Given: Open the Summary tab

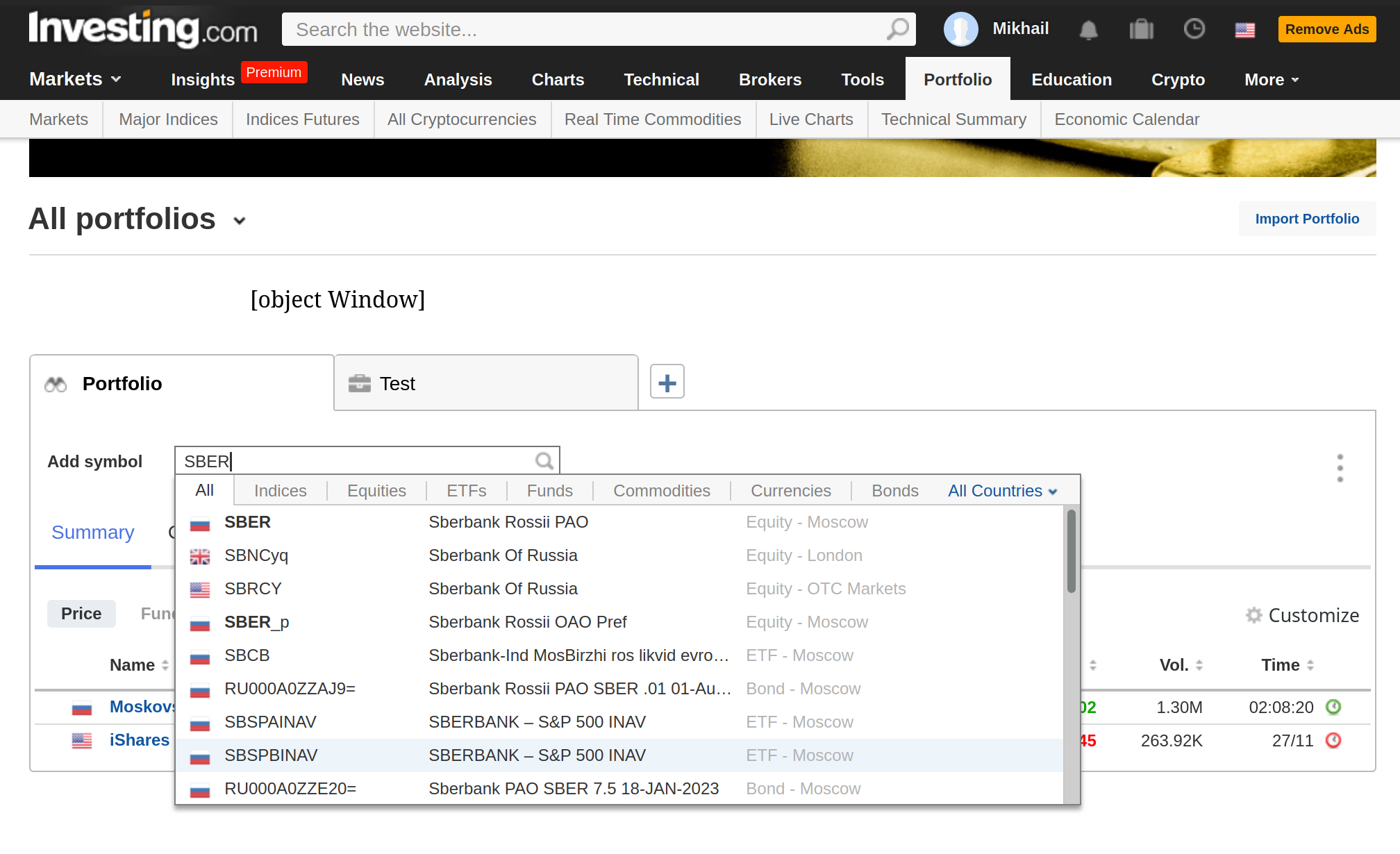Looking at the screenshot, I should 93,533.
